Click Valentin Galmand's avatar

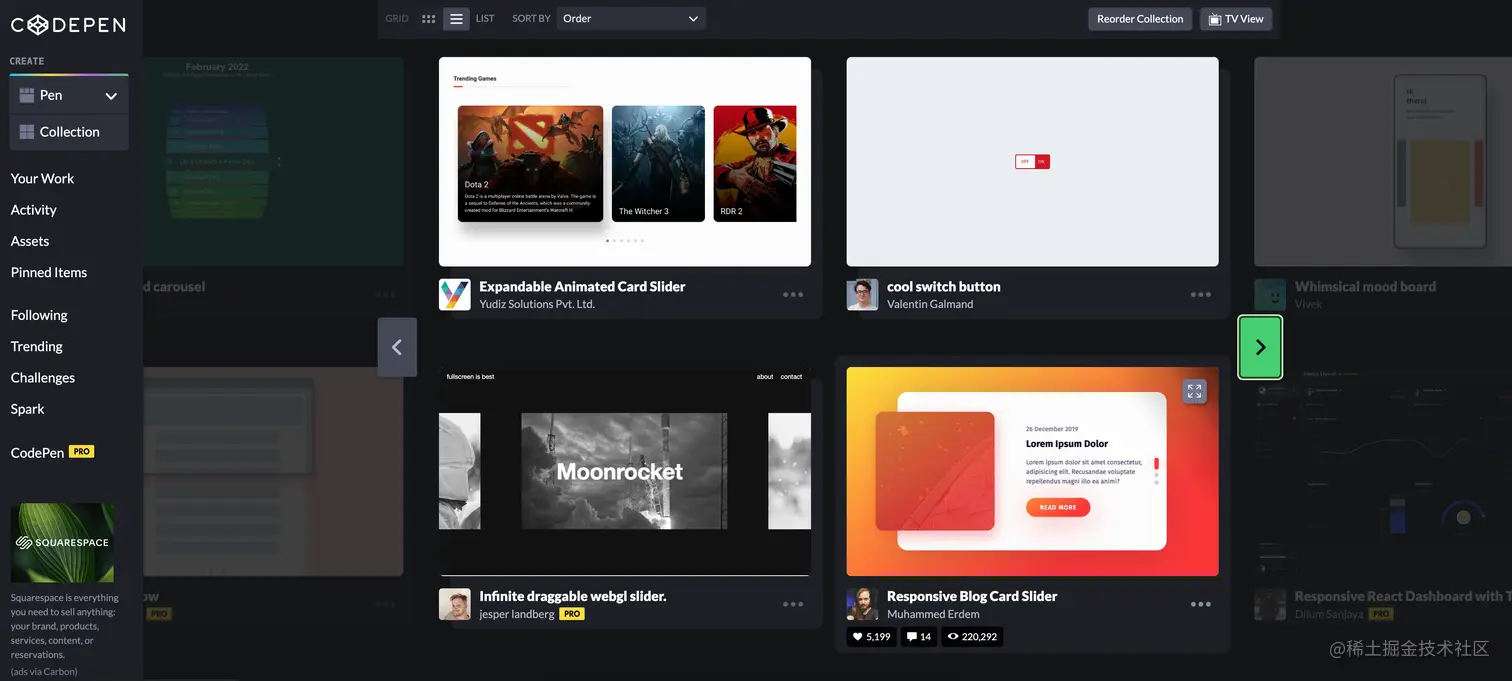[862, 294]
